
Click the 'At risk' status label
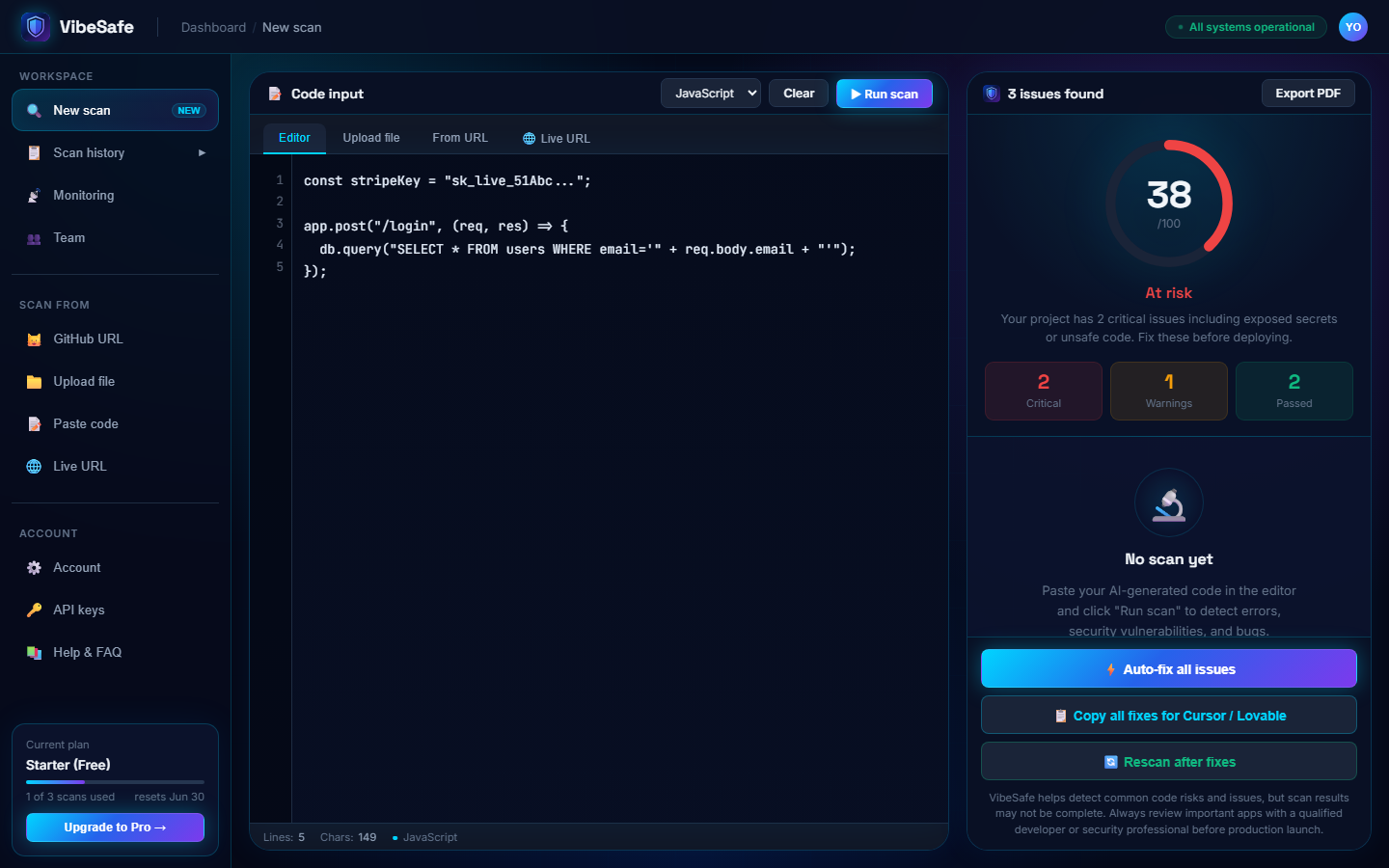tap(1169, 293)
